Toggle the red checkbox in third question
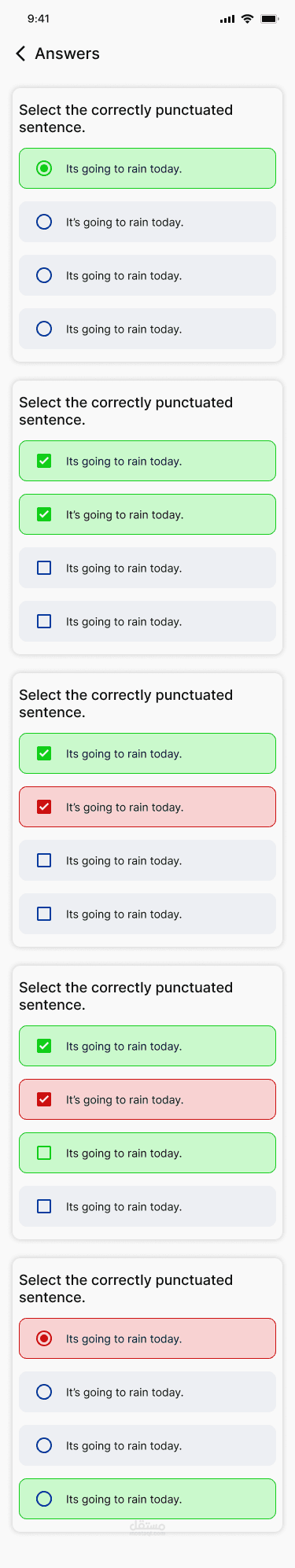Image resolution: width=295 pixels, height=1568 pixels. pos(44,807)
